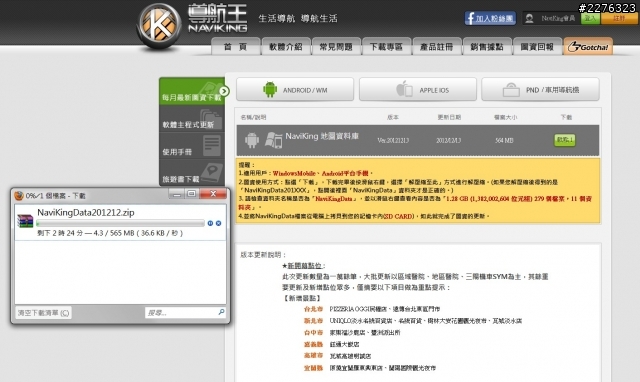Open the 常見問題 tab
This screenshot has width=640, height=382.
pyautogui.click(x=336, y=47)
